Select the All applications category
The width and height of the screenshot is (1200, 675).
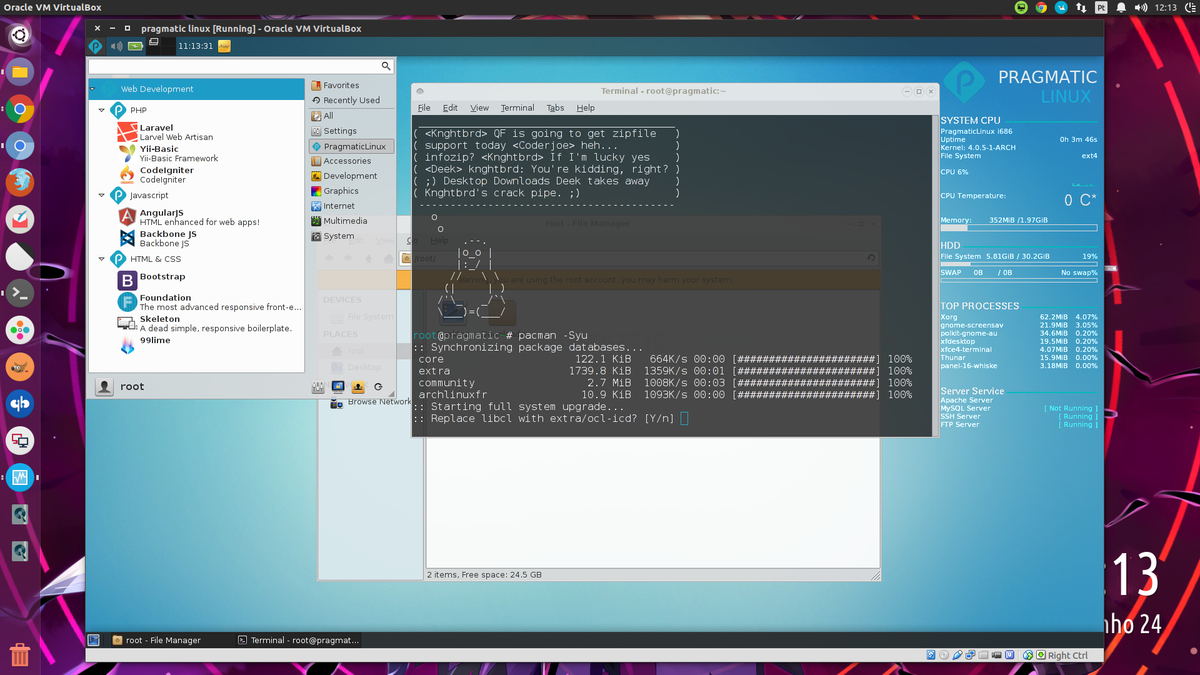(351, 116)
